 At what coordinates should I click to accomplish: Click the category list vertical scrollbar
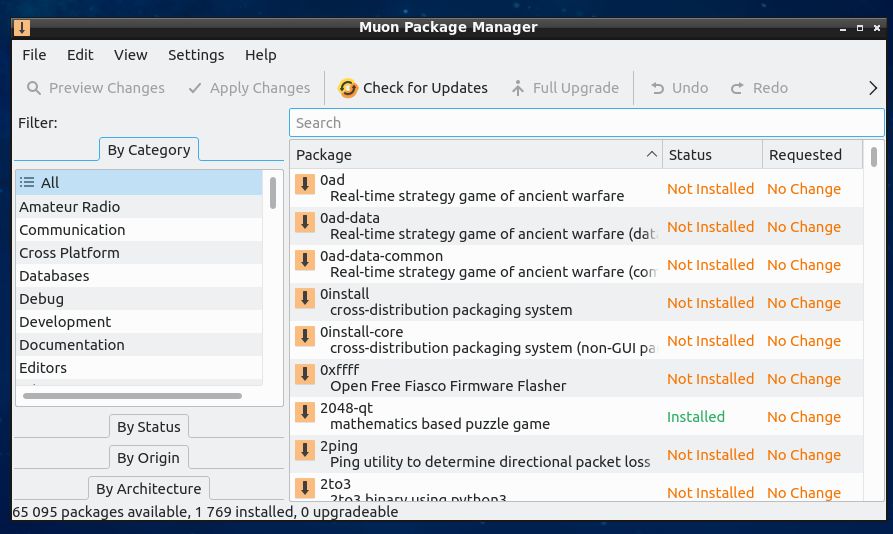click(x=273, y=193)
